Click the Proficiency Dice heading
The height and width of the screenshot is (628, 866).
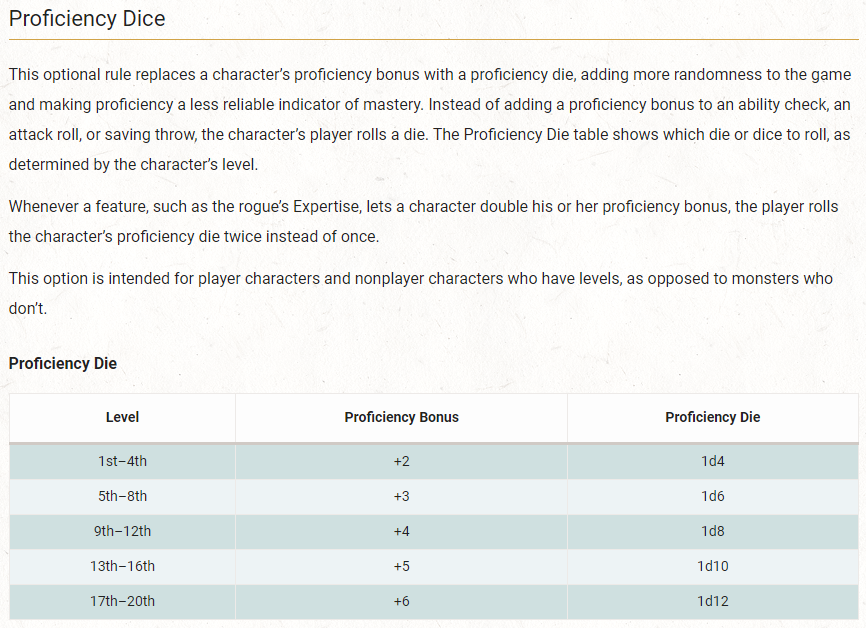point(87,19)
